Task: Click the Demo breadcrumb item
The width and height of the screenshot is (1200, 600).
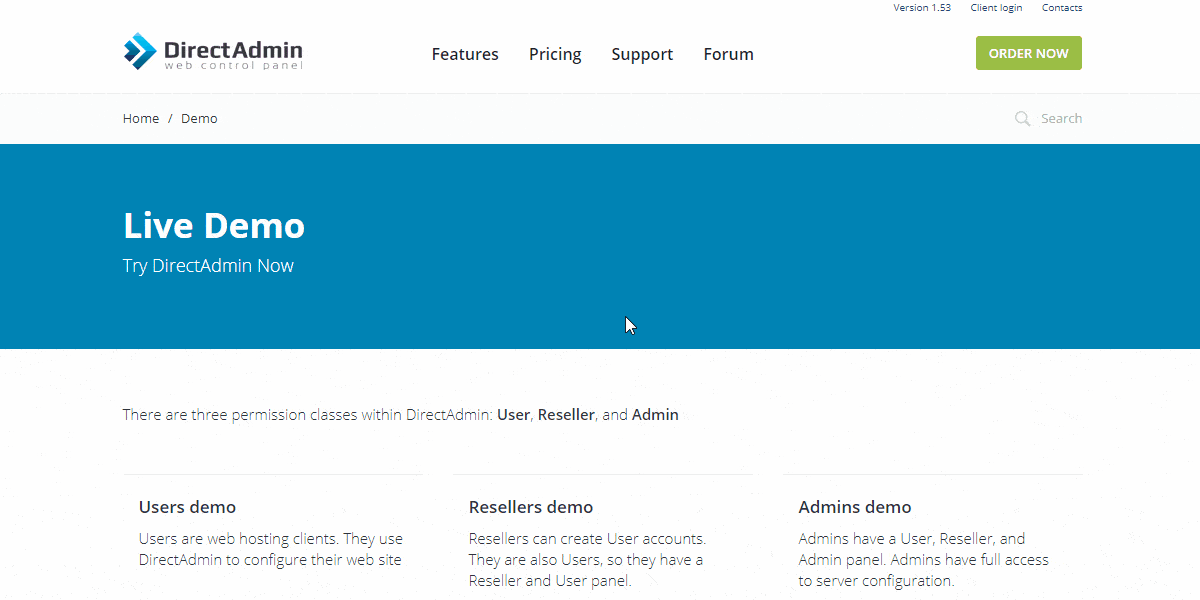Action: tap(199, 118)
